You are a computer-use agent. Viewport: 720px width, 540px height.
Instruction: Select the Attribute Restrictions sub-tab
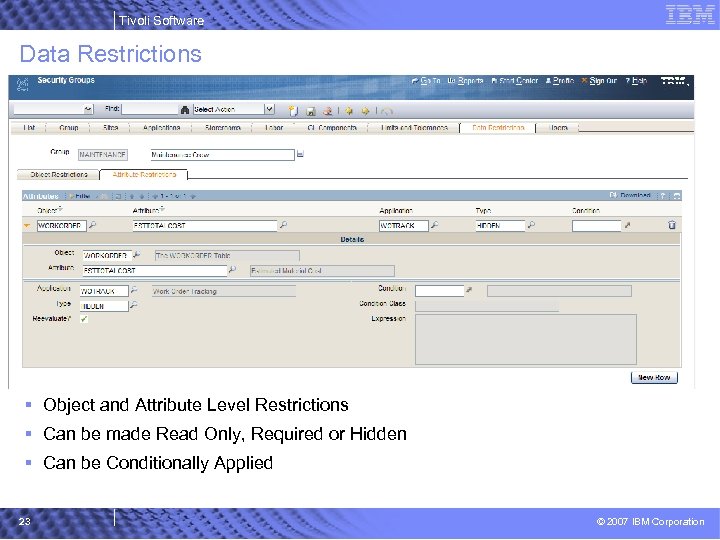(x=144, y=174)
